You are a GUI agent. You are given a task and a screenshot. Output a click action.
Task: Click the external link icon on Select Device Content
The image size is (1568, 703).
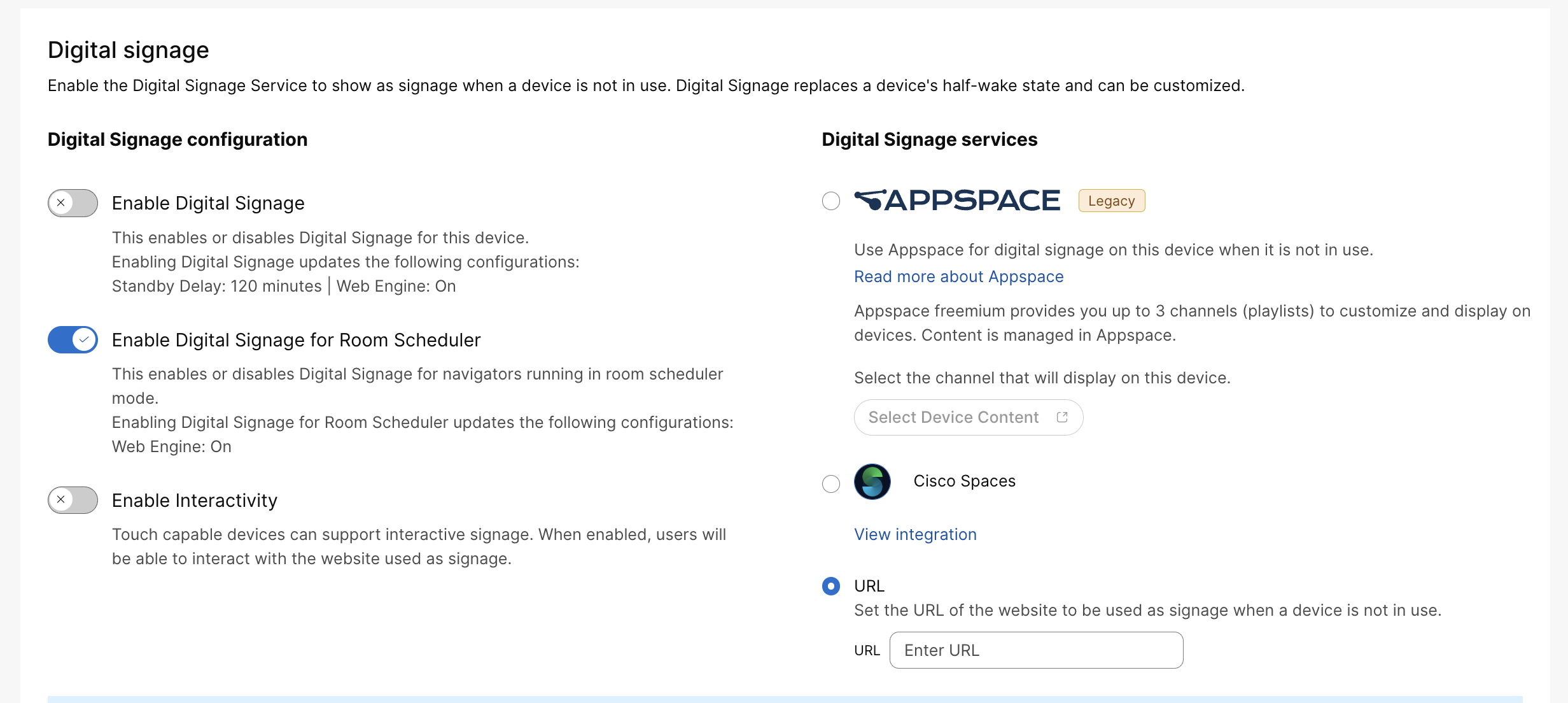pyautogui.click(x=1062, y=417)
